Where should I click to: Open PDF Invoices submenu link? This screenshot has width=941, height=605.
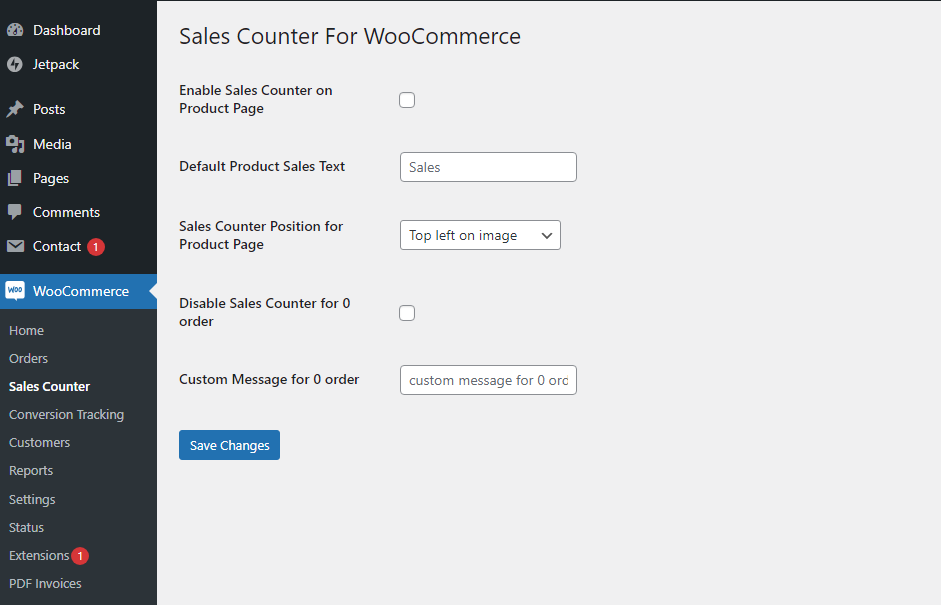[x=45, y=583]
